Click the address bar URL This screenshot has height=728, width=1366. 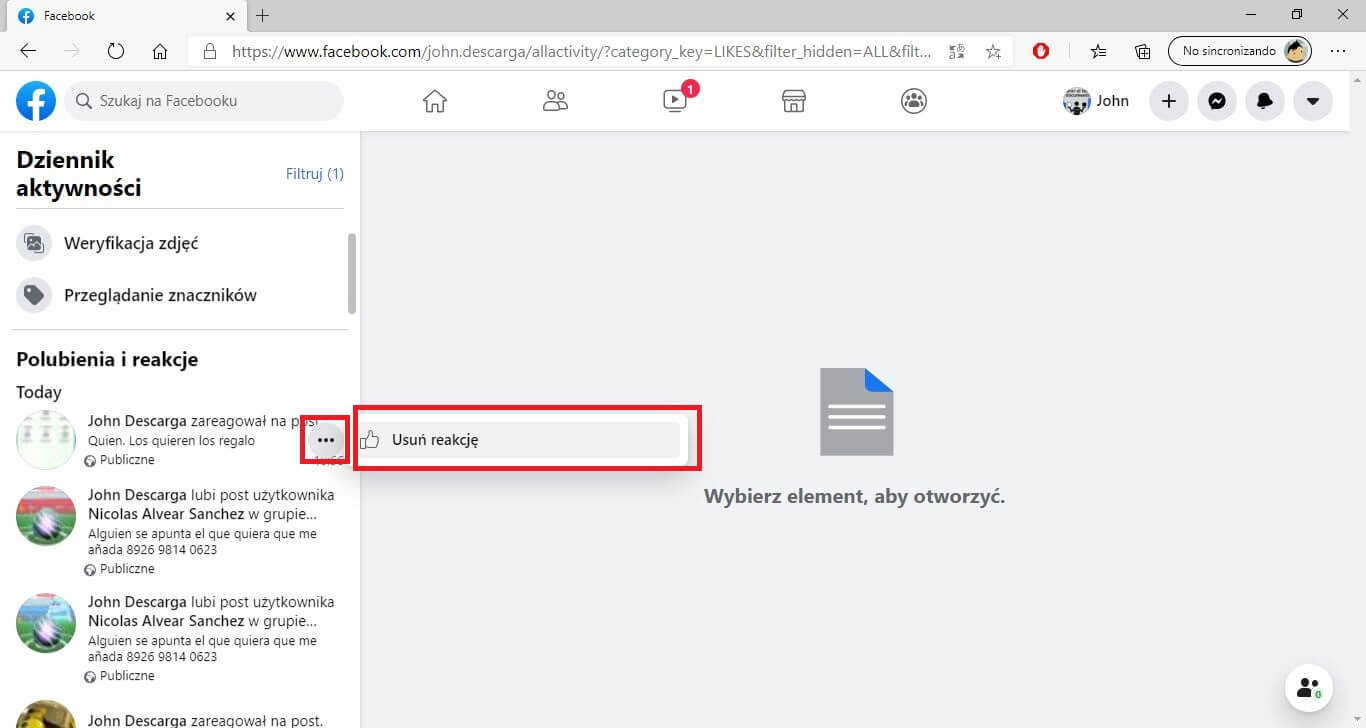(581, 51)
